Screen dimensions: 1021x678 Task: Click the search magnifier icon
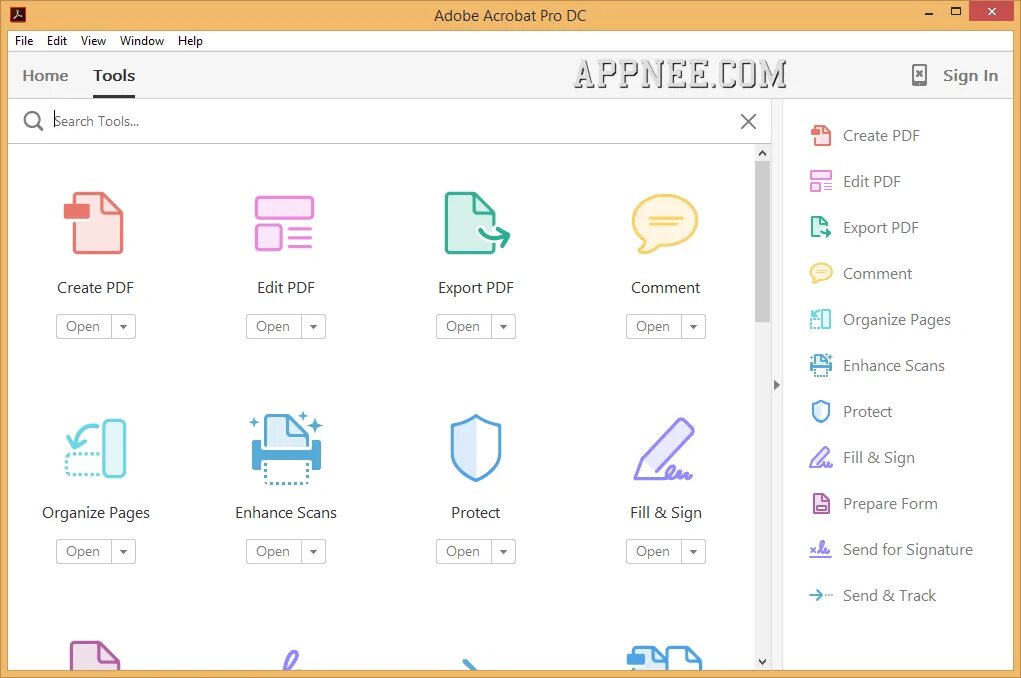pyautogui.click(x=33, y=120)
